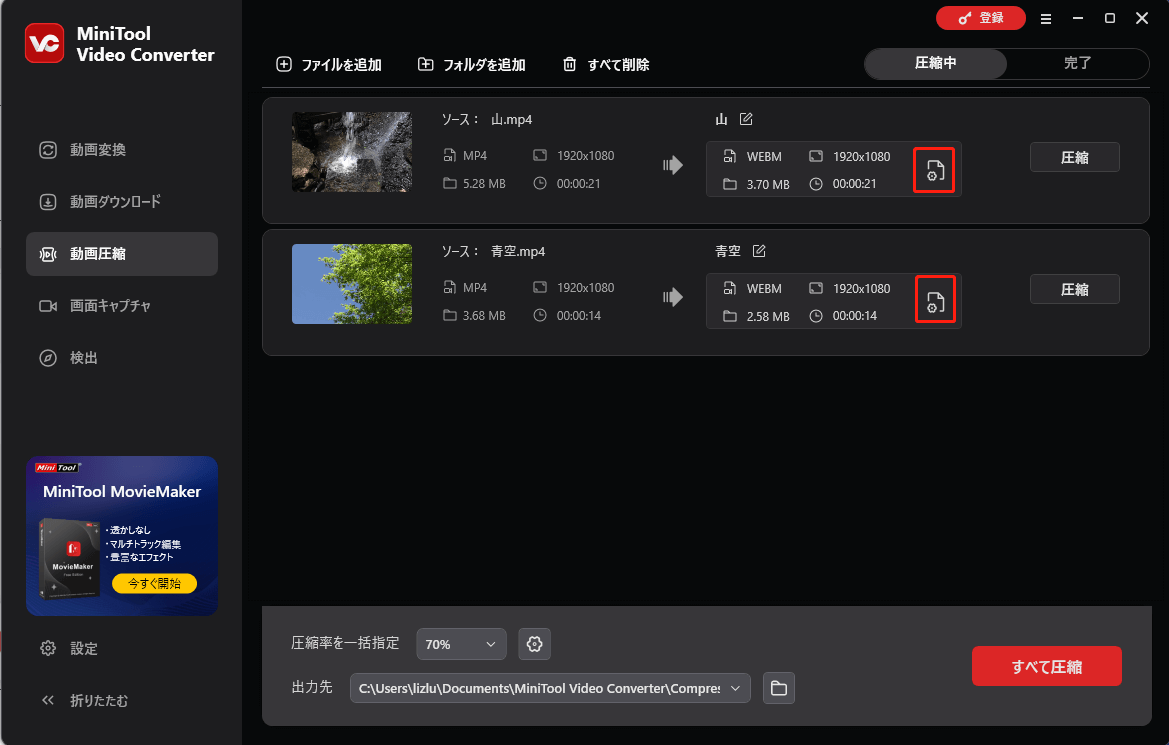Click source filename 山.mp4
1169x745 pixels.
(x=511, y=119)
